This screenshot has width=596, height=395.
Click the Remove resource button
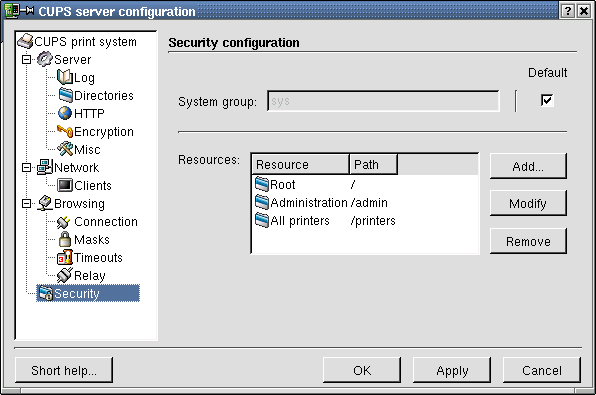pos(528,241)
